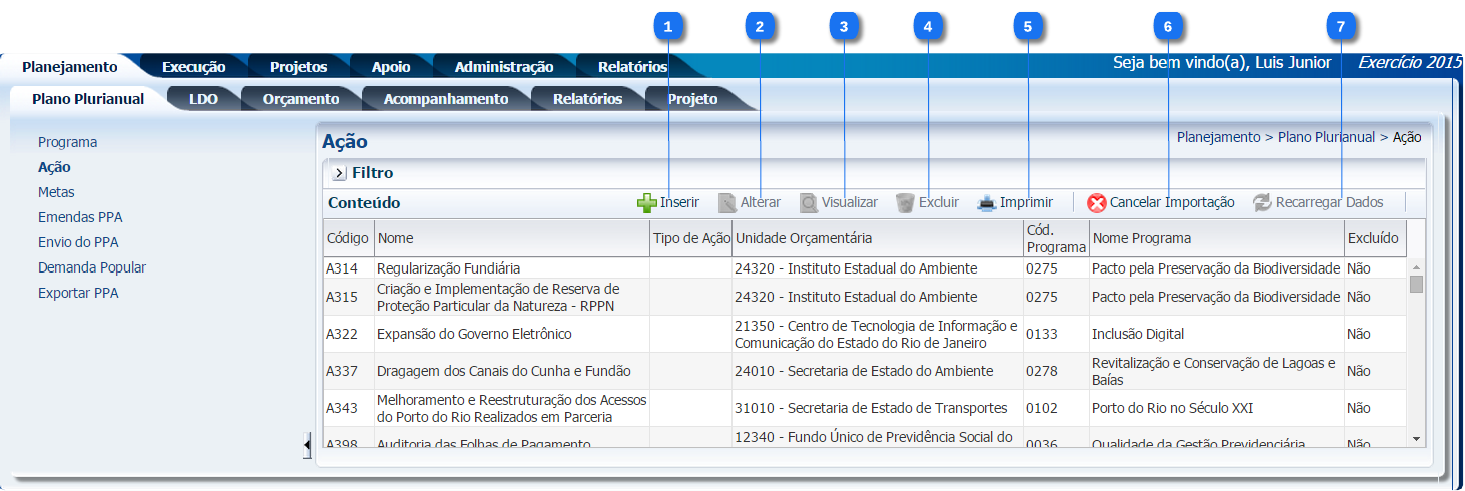Click the Recarregar Dados refresh icon
This screenshot has width=1465, height=491.
coord(1262,203)
